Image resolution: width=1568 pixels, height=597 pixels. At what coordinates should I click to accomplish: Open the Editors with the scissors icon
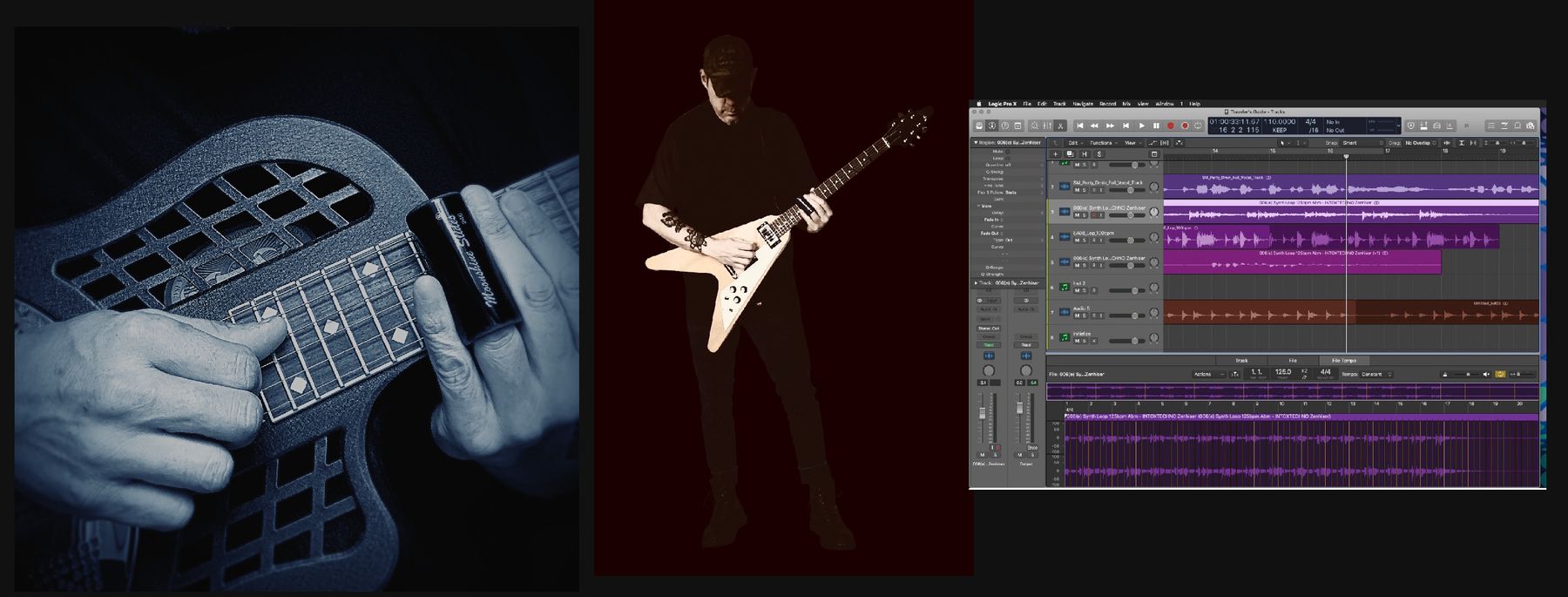[x=1060, y=126]
